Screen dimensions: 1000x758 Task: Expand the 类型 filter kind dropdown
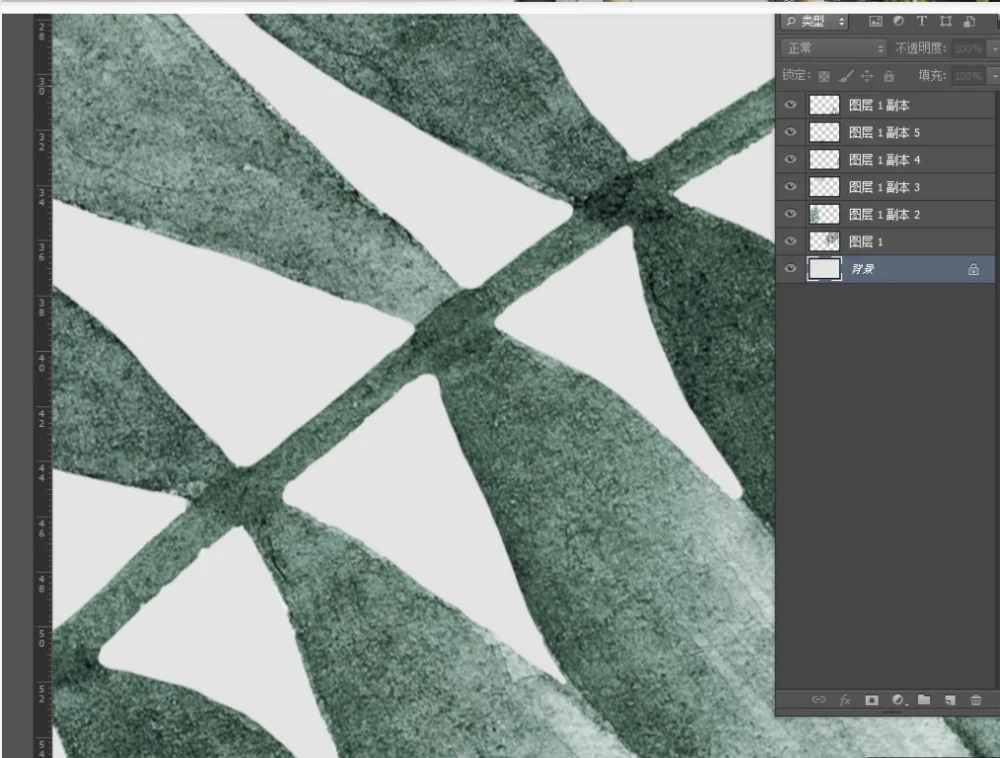[x=814, y=22]
